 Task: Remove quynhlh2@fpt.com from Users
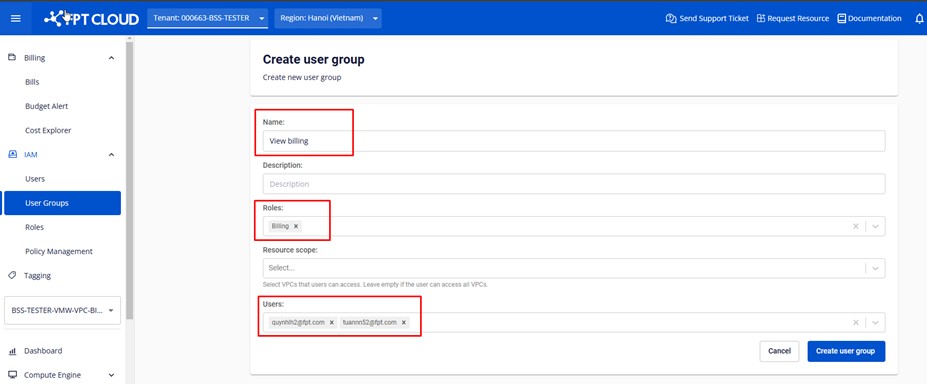click(332, 323)
